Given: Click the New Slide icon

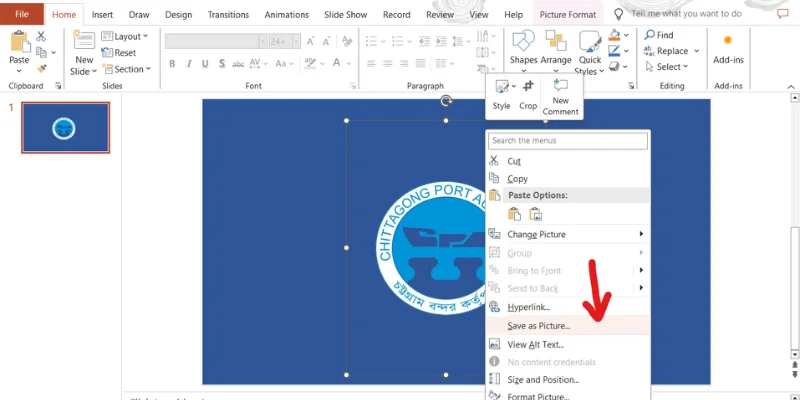Looking at the screenshot, I should pos(84,40).
